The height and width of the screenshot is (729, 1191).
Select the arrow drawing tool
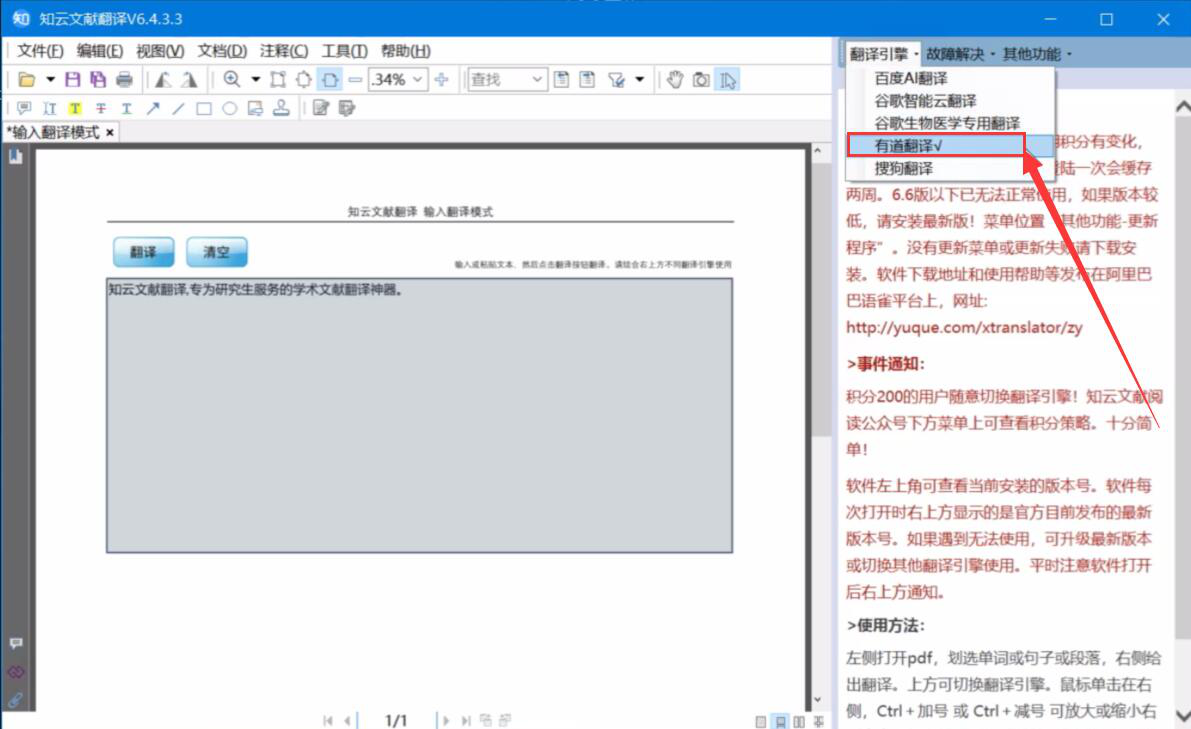(153, 109)
